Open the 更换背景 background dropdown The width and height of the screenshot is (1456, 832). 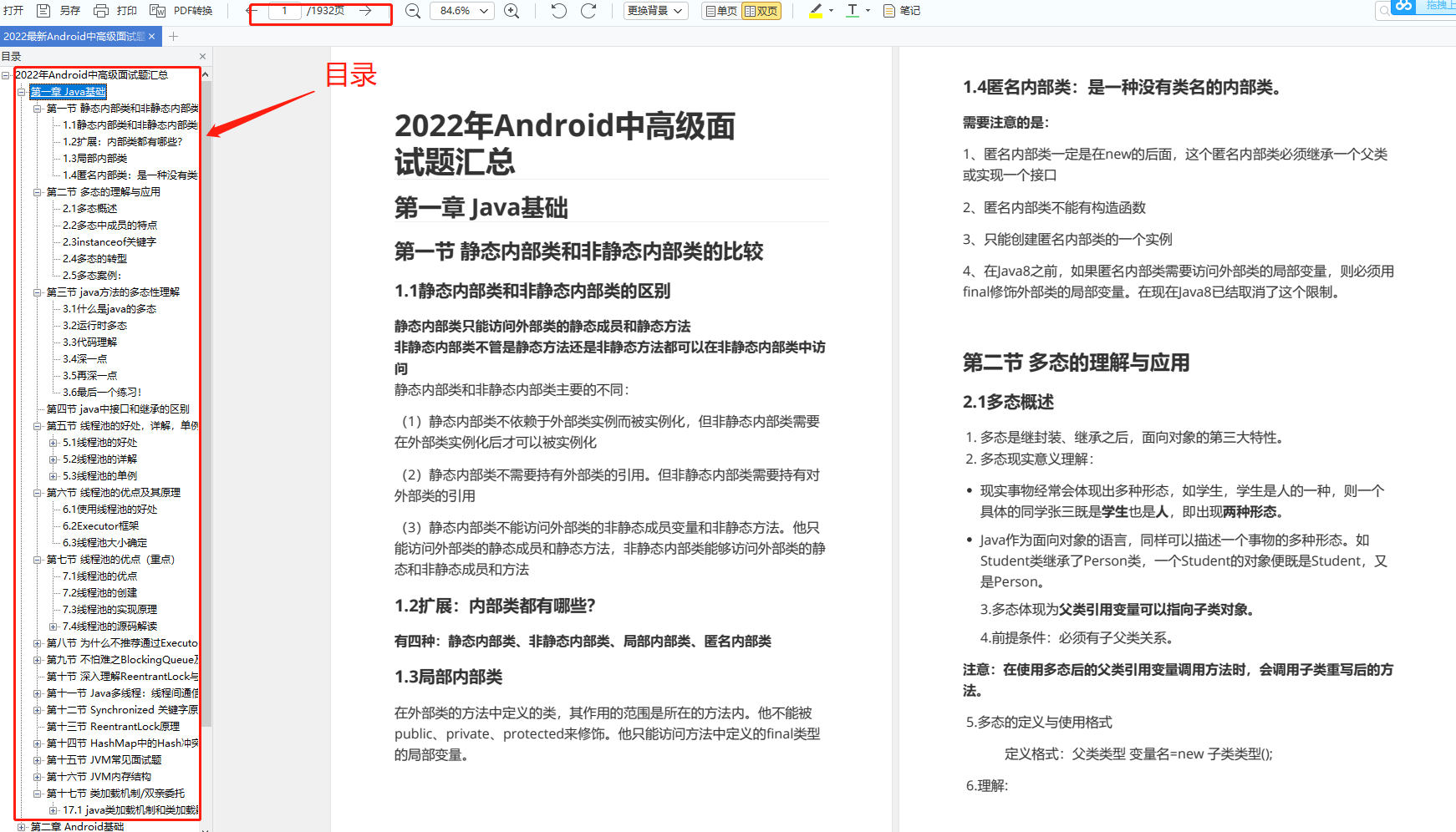[x=655, y=11]
